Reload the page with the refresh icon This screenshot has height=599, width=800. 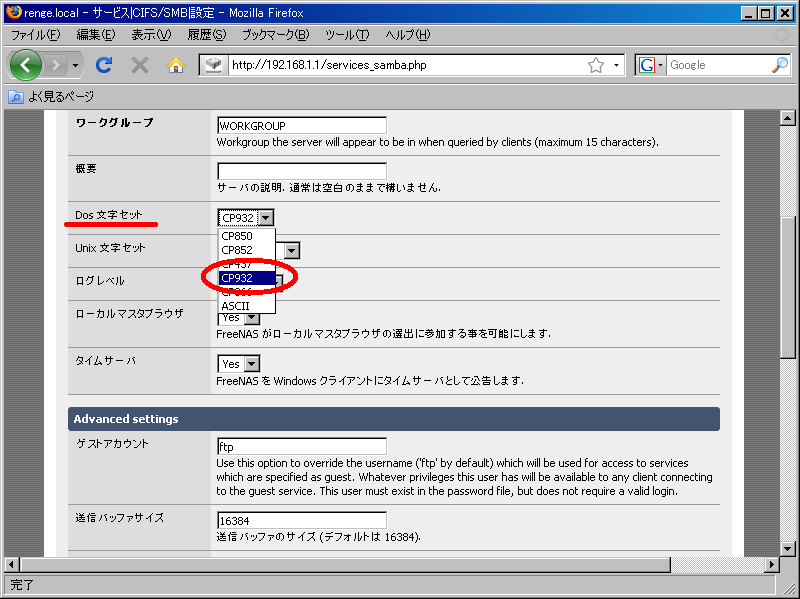(104, 65)
